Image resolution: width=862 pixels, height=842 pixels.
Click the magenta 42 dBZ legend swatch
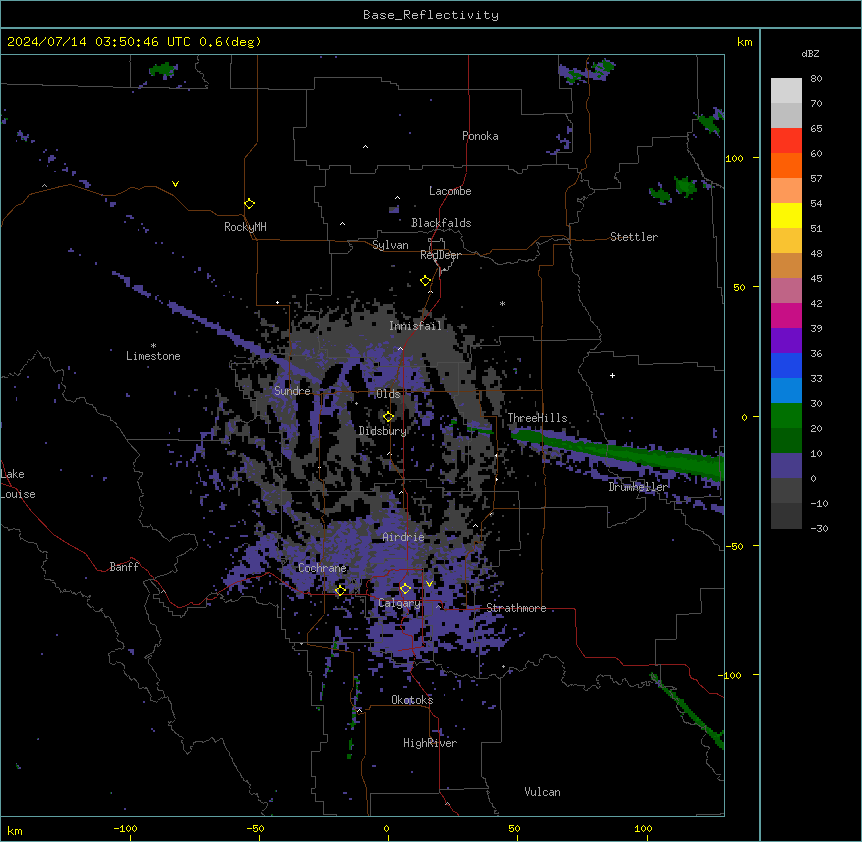point(786,315)
